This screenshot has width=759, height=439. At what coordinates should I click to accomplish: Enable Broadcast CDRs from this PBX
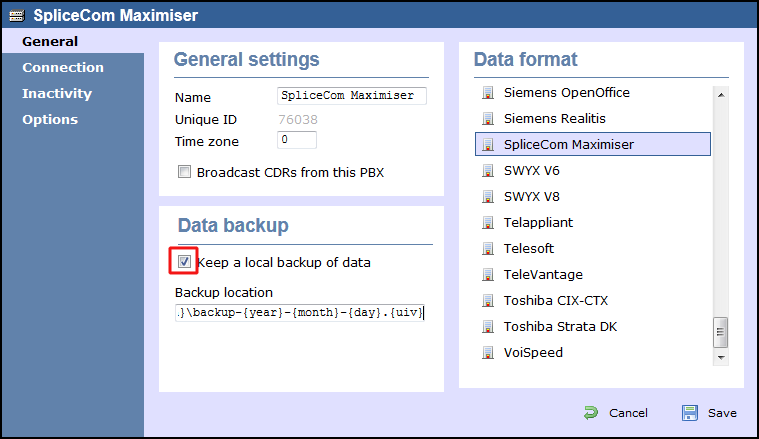click(x=184, y=172)
